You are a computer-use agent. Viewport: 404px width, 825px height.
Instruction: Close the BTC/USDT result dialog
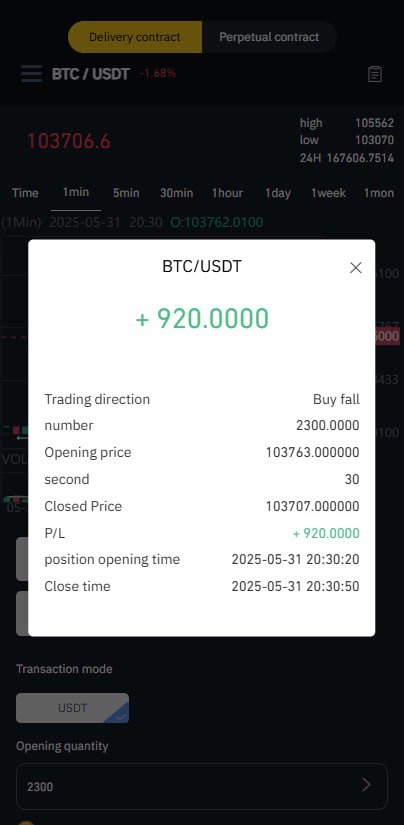356,268
